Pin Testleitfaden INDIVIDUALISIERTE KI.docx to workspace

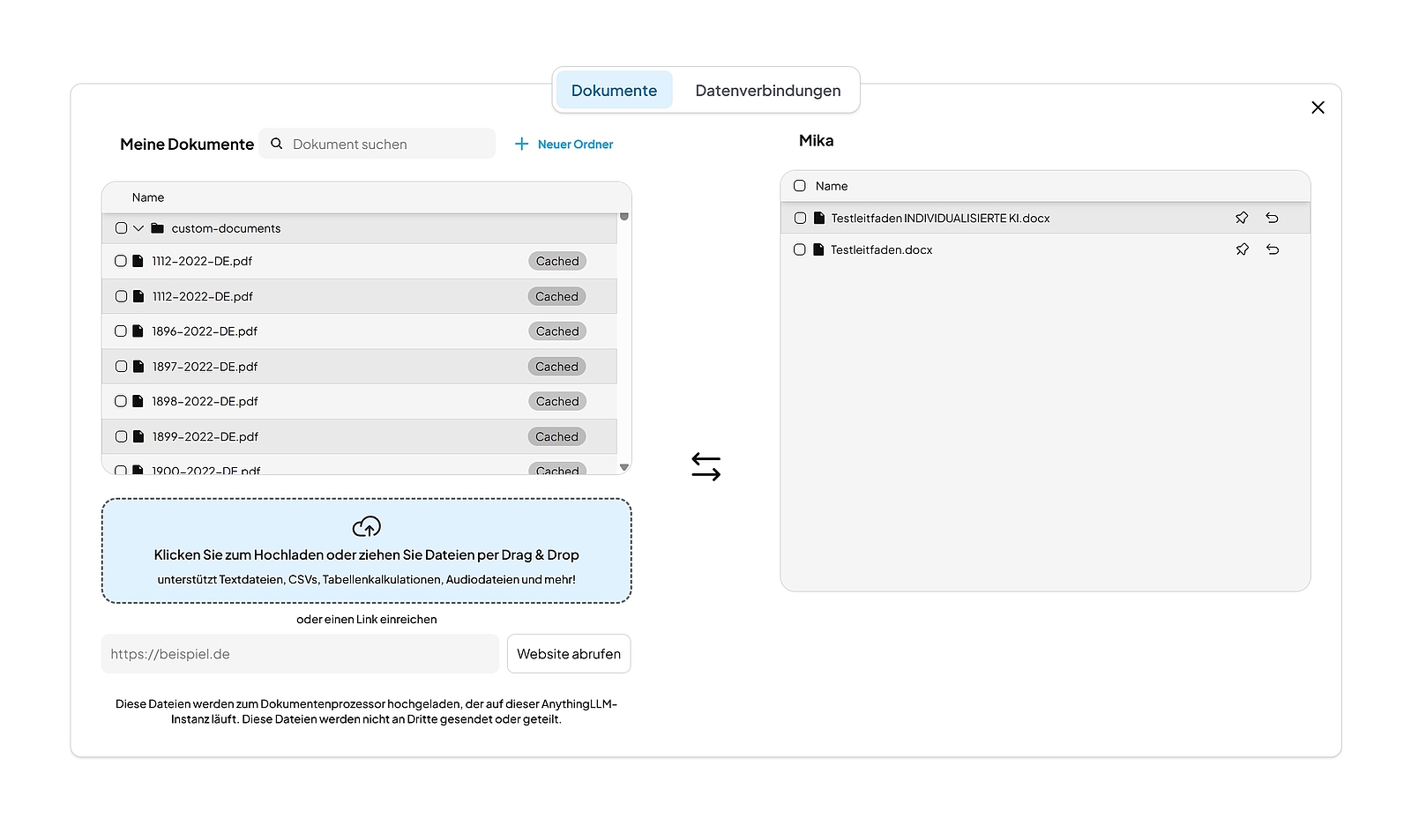(1242, 218)
